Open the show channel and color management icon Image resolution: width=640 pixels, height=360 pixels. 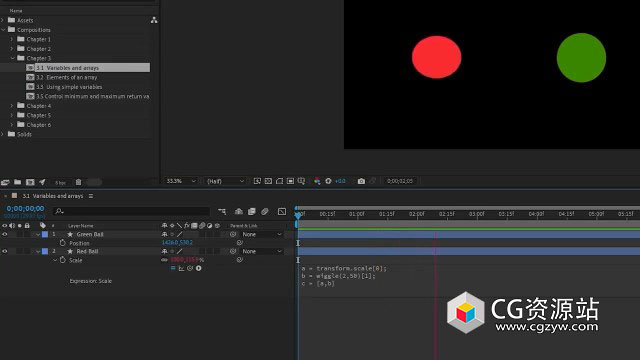tap(317, 181)
